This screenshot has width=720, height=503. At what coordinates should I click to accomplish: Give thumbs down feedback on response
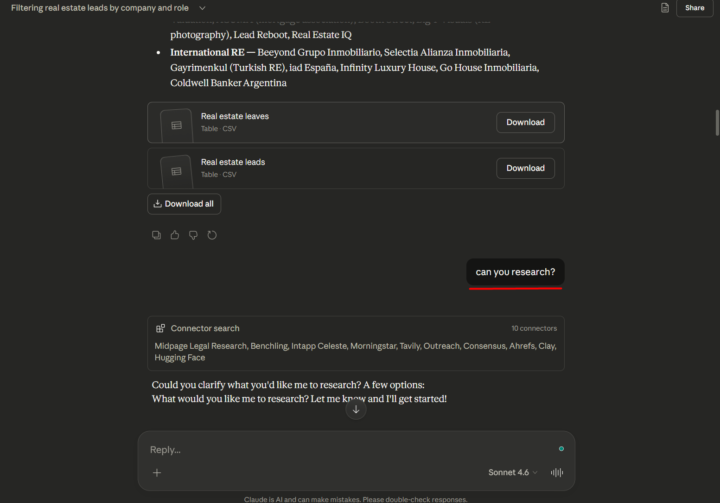click(193, 235)
